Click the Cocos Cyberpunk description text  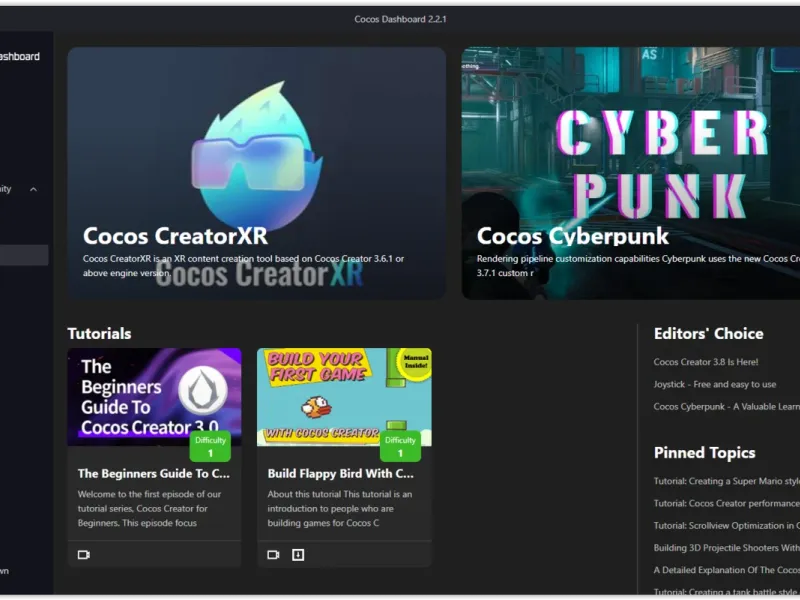click(x=638, y=266)
